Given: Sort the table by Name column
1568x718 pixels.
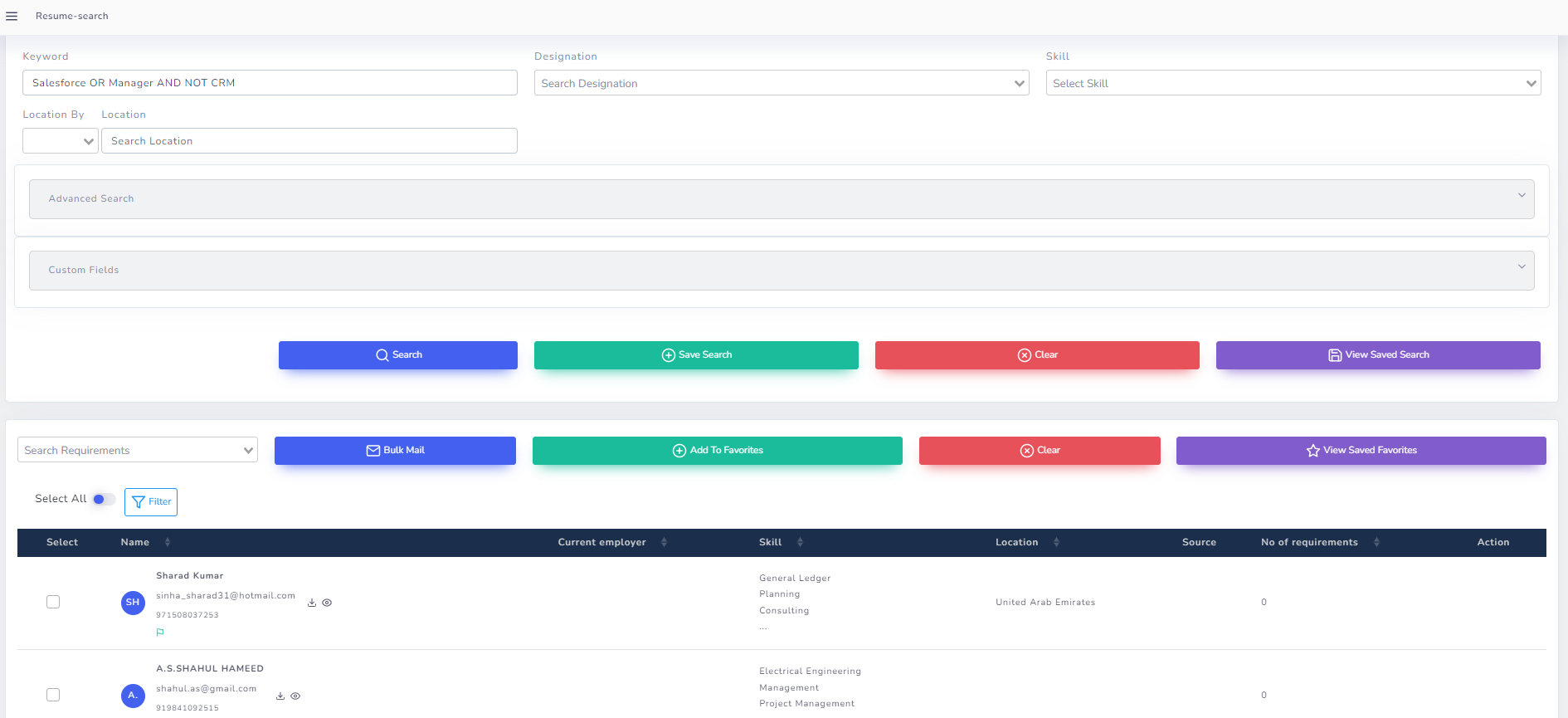Looking at the screenshot, I should point(168,542).
